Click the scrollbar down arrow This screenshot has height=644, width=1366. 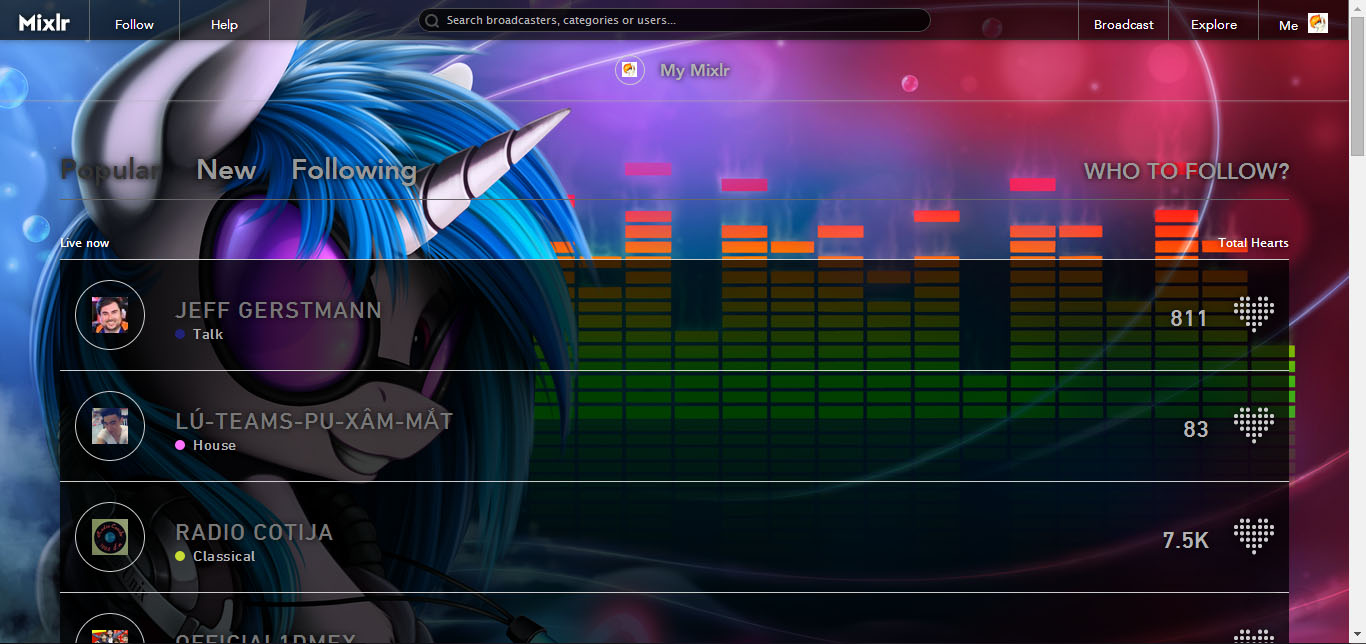click(1357, 636)
